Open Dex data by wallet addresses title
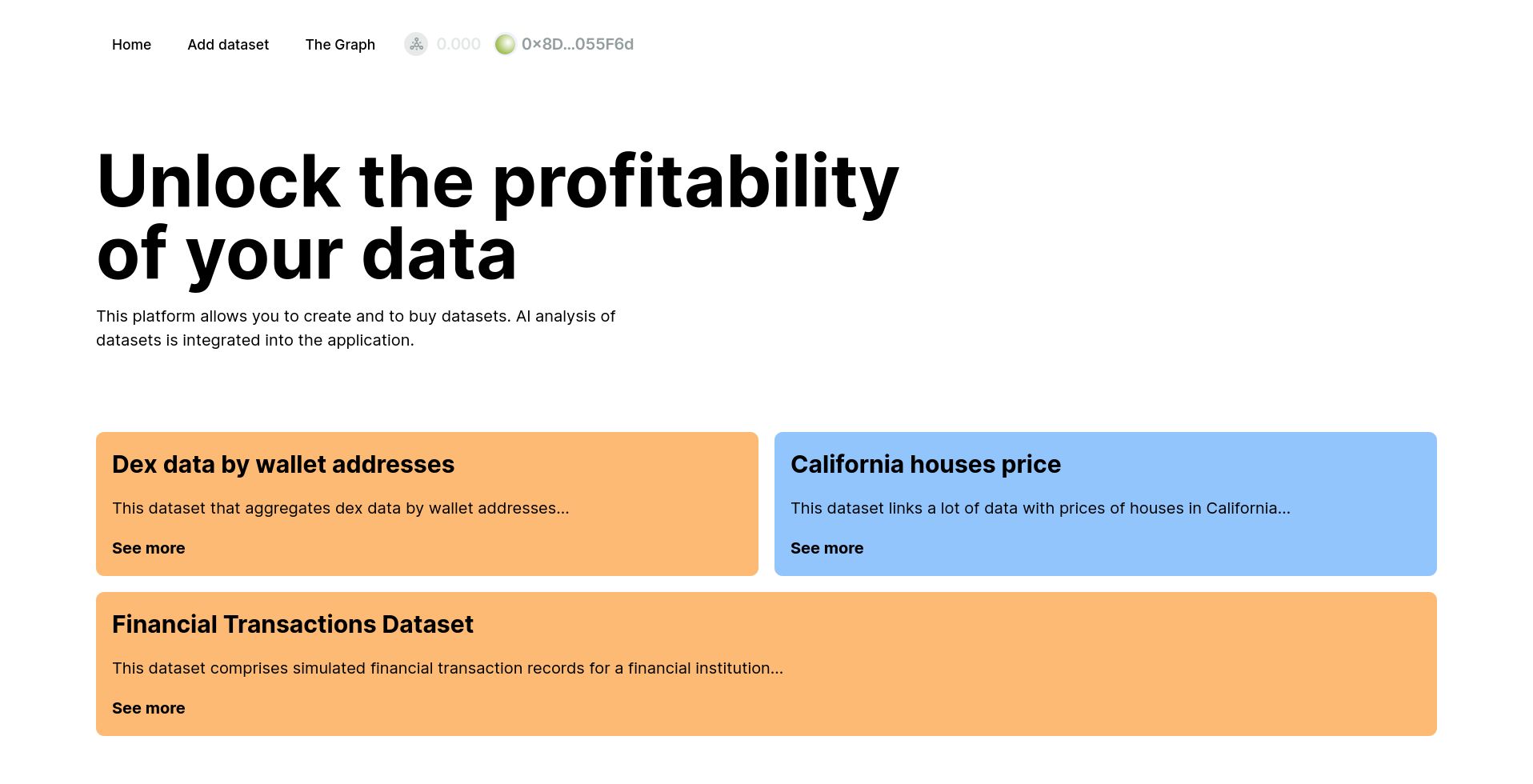The height and width of the screenshot is (784, 1533). tap(283, 465)
